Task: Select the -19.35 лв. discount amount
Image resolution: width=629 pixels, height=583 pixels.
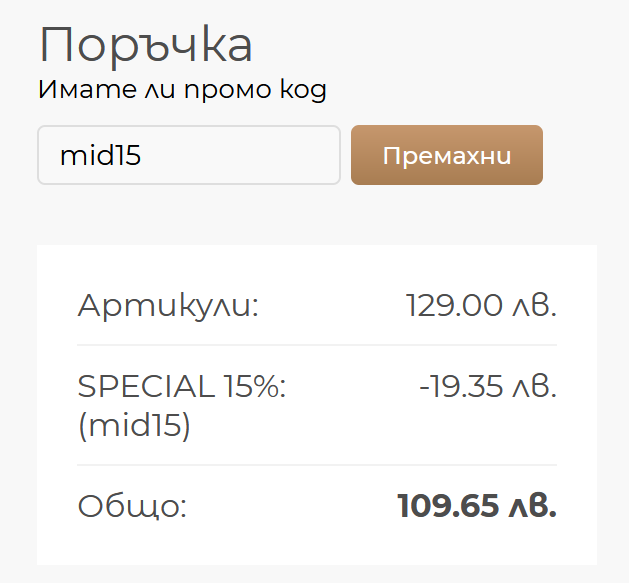Action: (x=487, y=386)
